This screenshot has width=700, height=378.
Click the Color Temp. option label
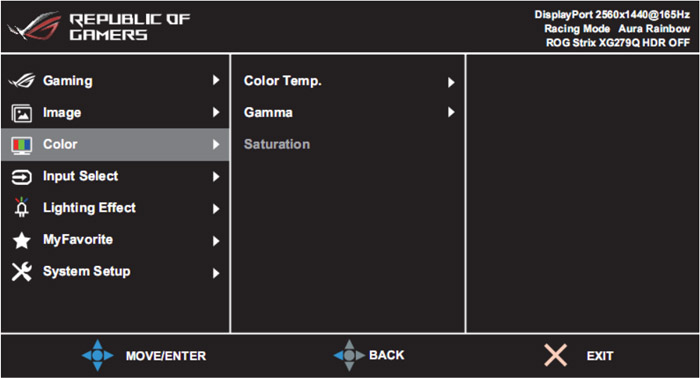(x=283, y=81)
